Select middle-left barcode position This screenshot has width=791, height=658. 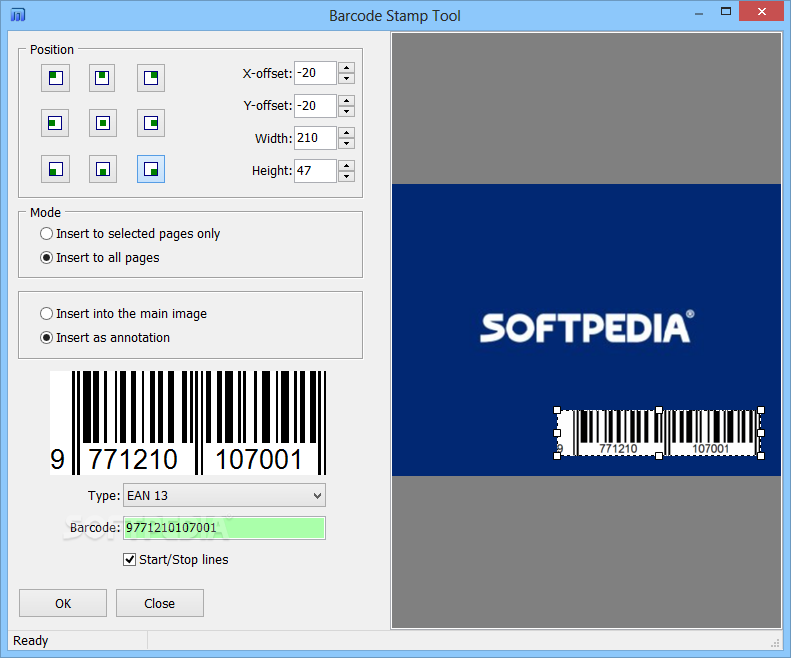[x=55, y=123]
